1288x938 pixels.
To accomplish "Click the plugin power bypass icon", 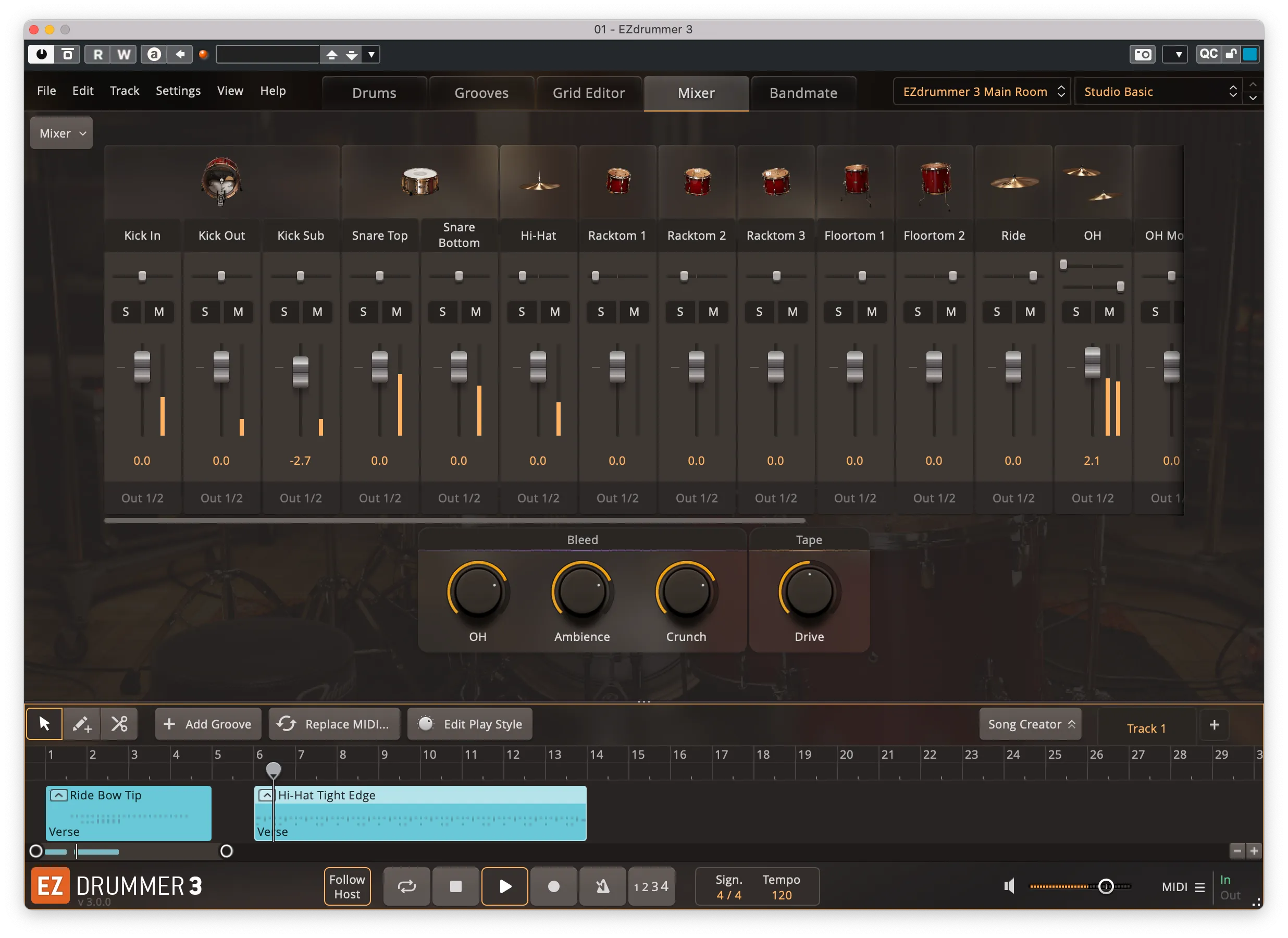I will (x=42, y=54).
